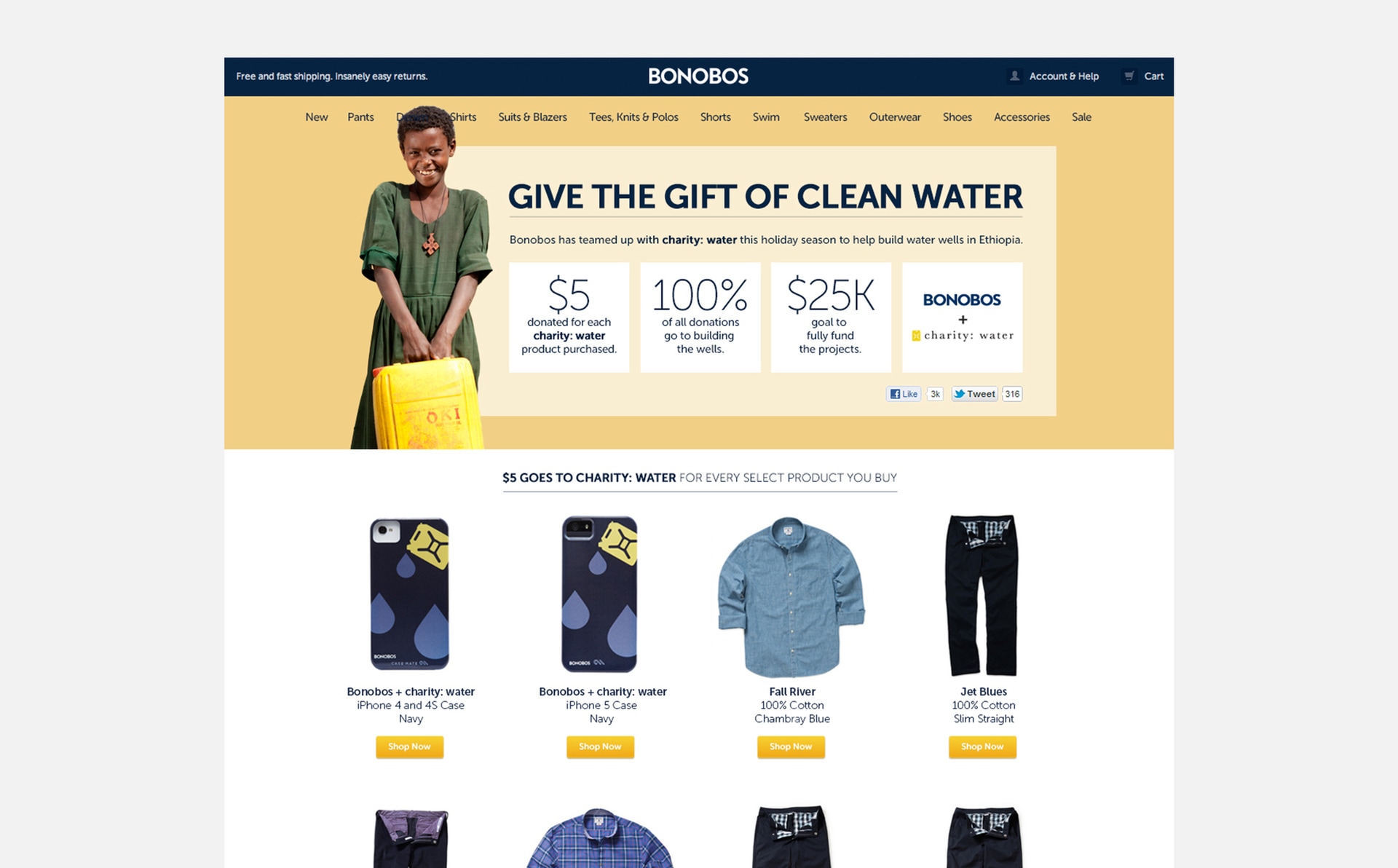Go to the Sale section
1398x868 pixels.
coord(1081,117)
